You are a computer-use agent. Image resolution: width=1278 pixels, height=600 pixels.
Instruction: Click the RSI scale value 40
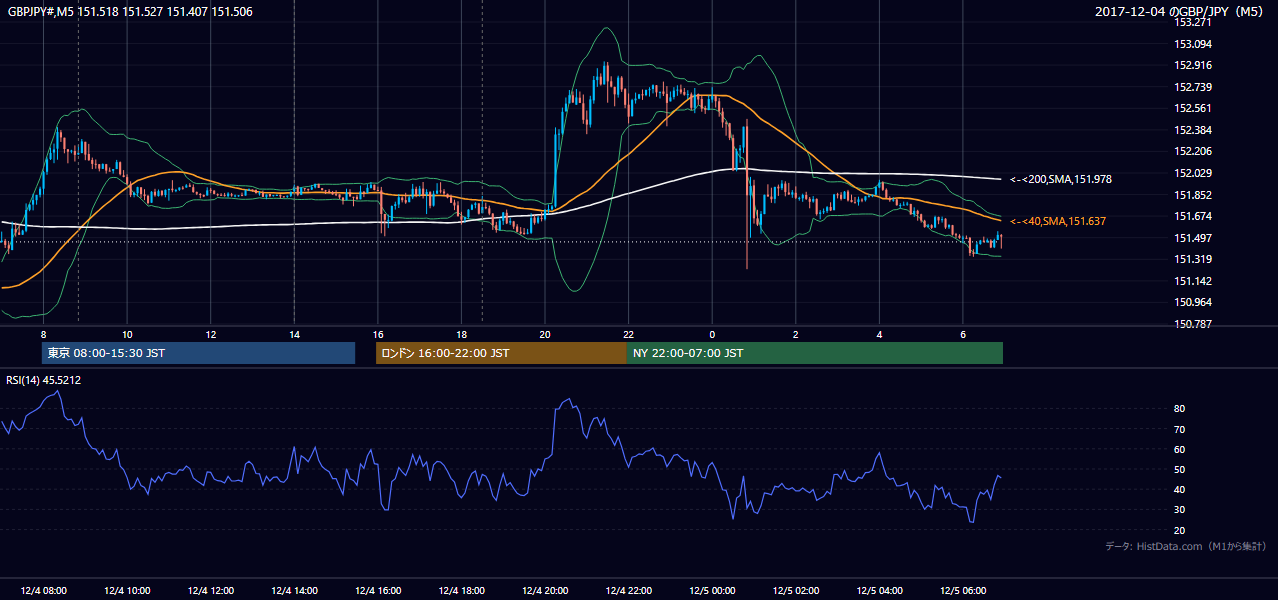(x=1180, y=489)
